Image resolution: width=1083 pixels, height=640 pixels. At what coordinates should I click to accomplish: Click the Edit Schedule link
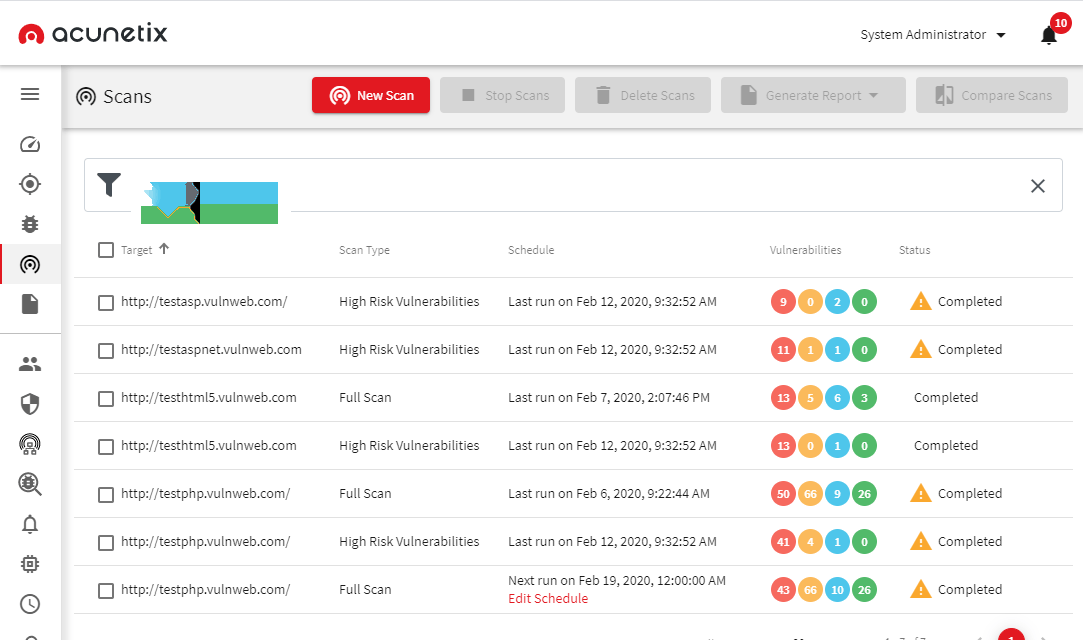point(548,599)
